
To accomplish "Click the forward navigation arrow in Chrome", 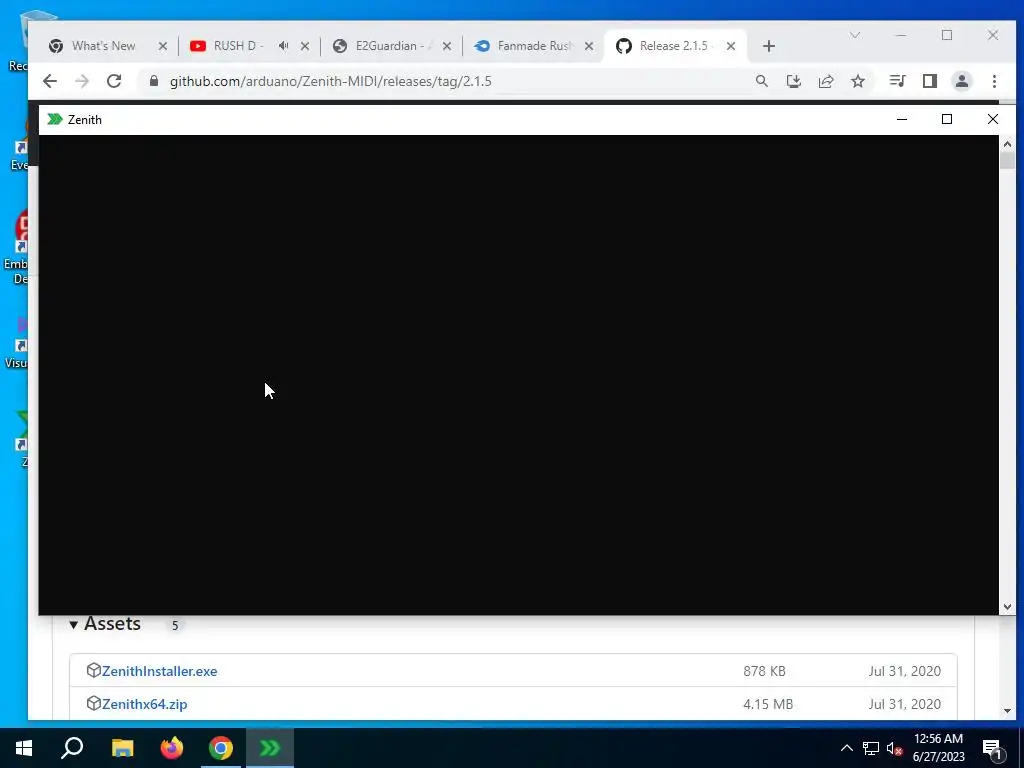I will tap(82, 81).
